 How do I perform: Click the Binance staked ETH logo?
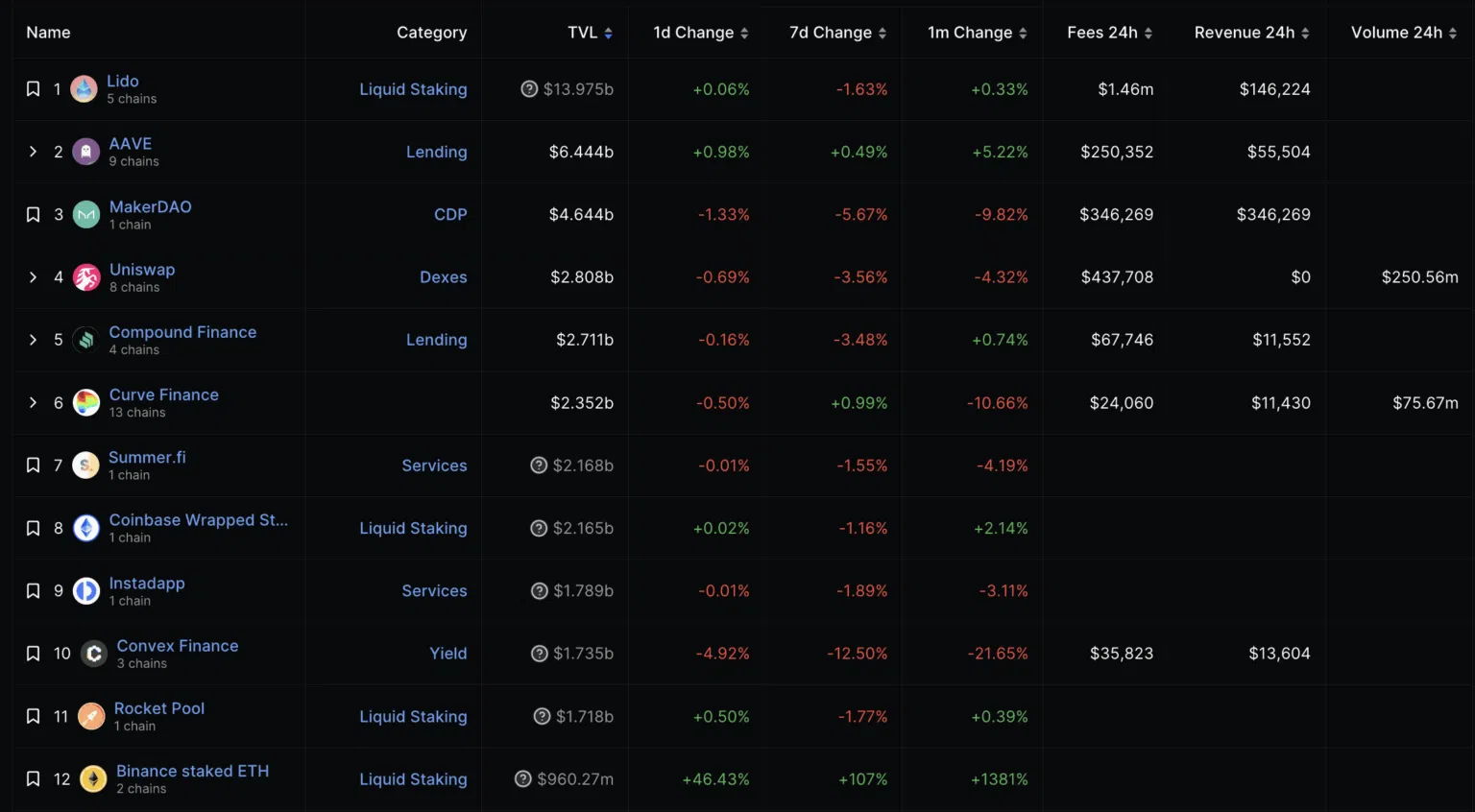[x=93, y=779]
